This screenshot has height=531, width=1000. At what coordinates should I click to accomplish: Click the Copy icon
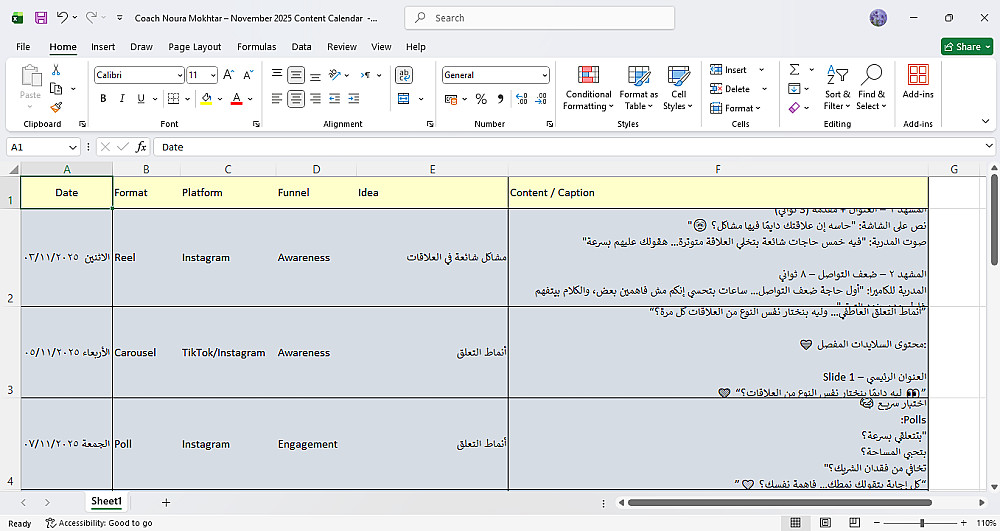coord(56,89)
